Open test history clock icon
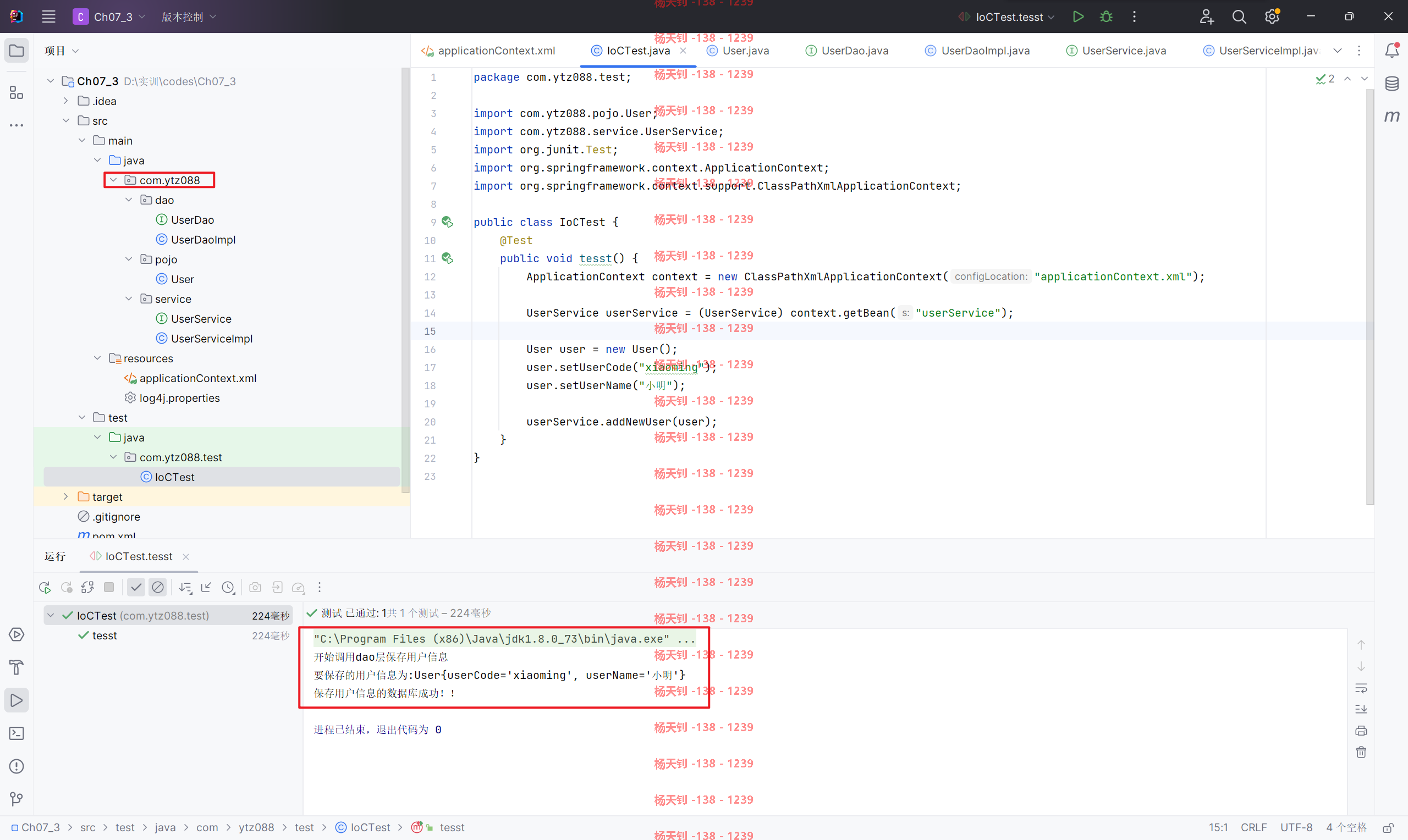The width and height of the screenshot is (1408, 840). pyautogui.click(x=228, y=587)
